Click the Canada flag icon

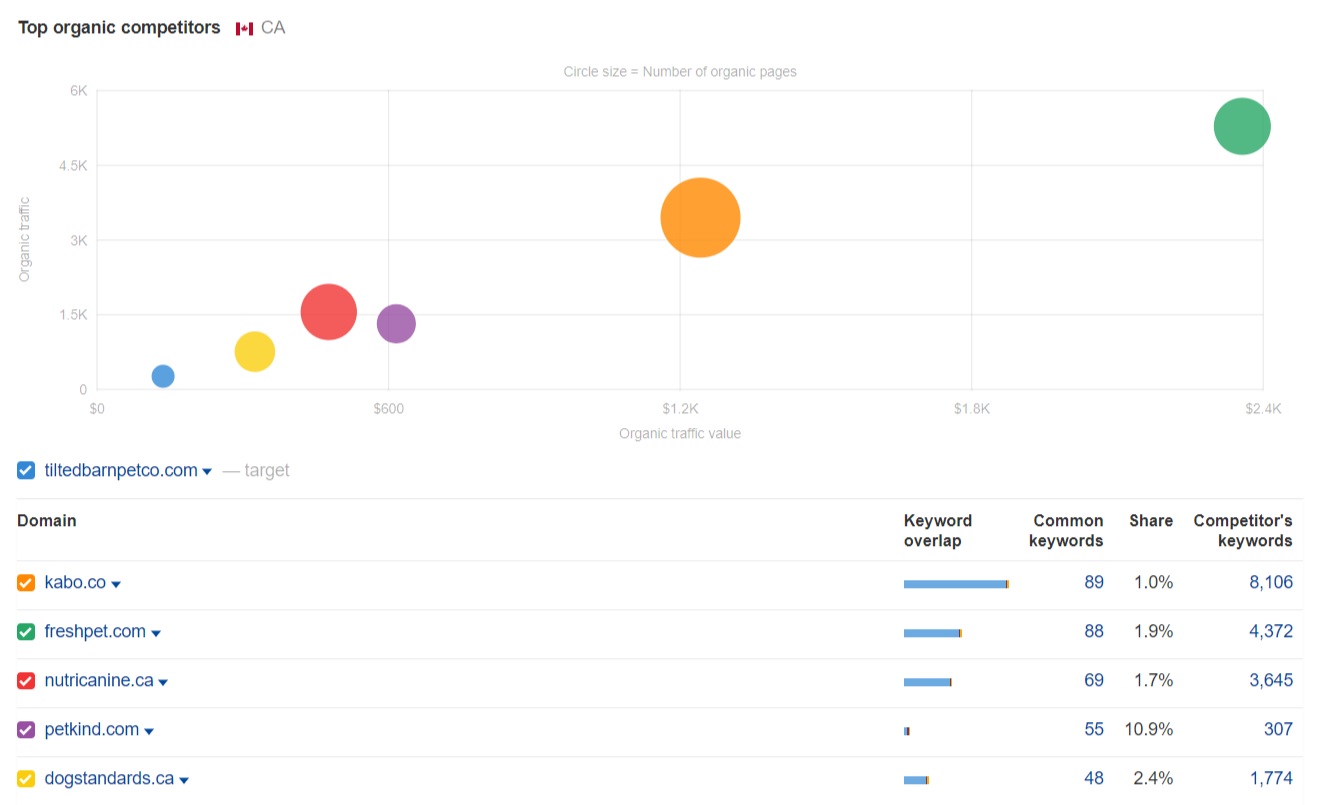click(244, 29)
